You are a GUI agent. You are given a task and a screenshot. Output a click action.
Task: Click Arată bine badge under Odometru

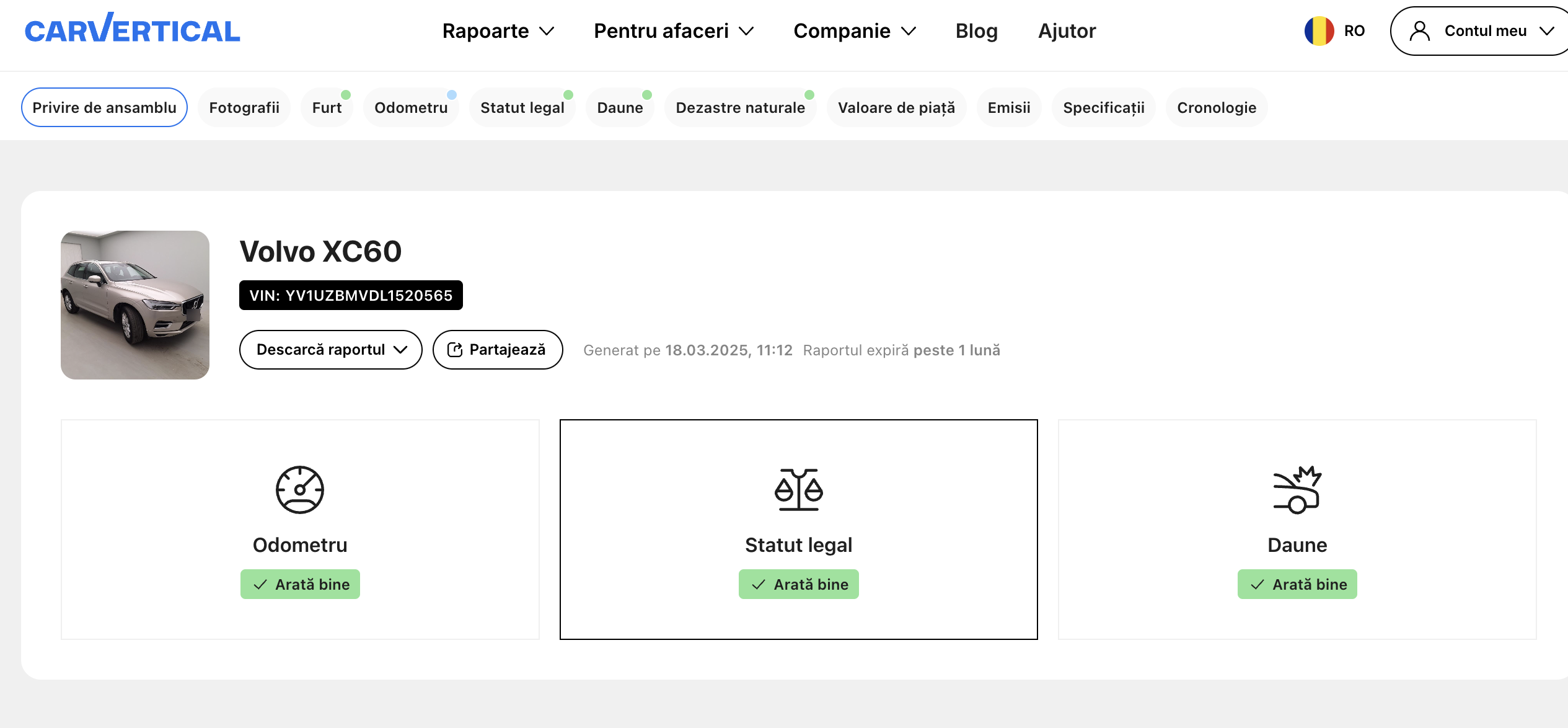pyautogui.click(x=300, y=584)
